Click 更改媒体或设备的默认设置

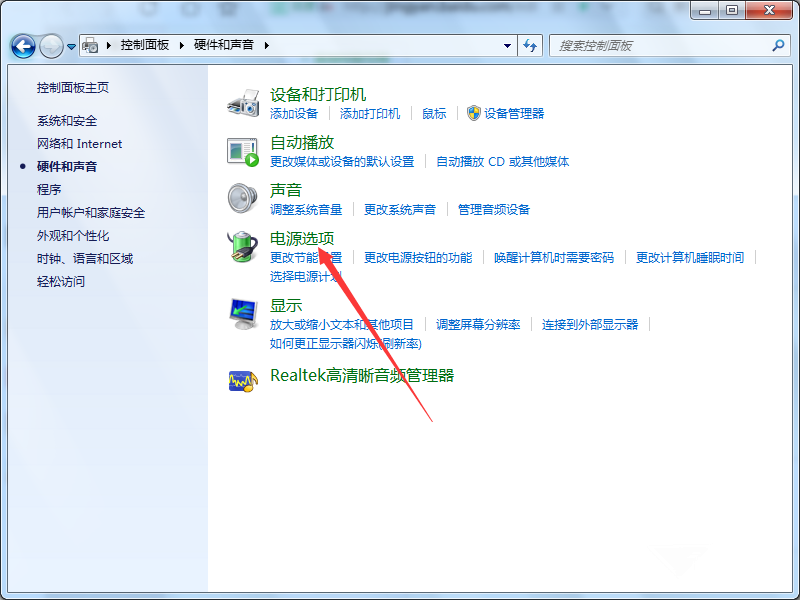(342, 162)
